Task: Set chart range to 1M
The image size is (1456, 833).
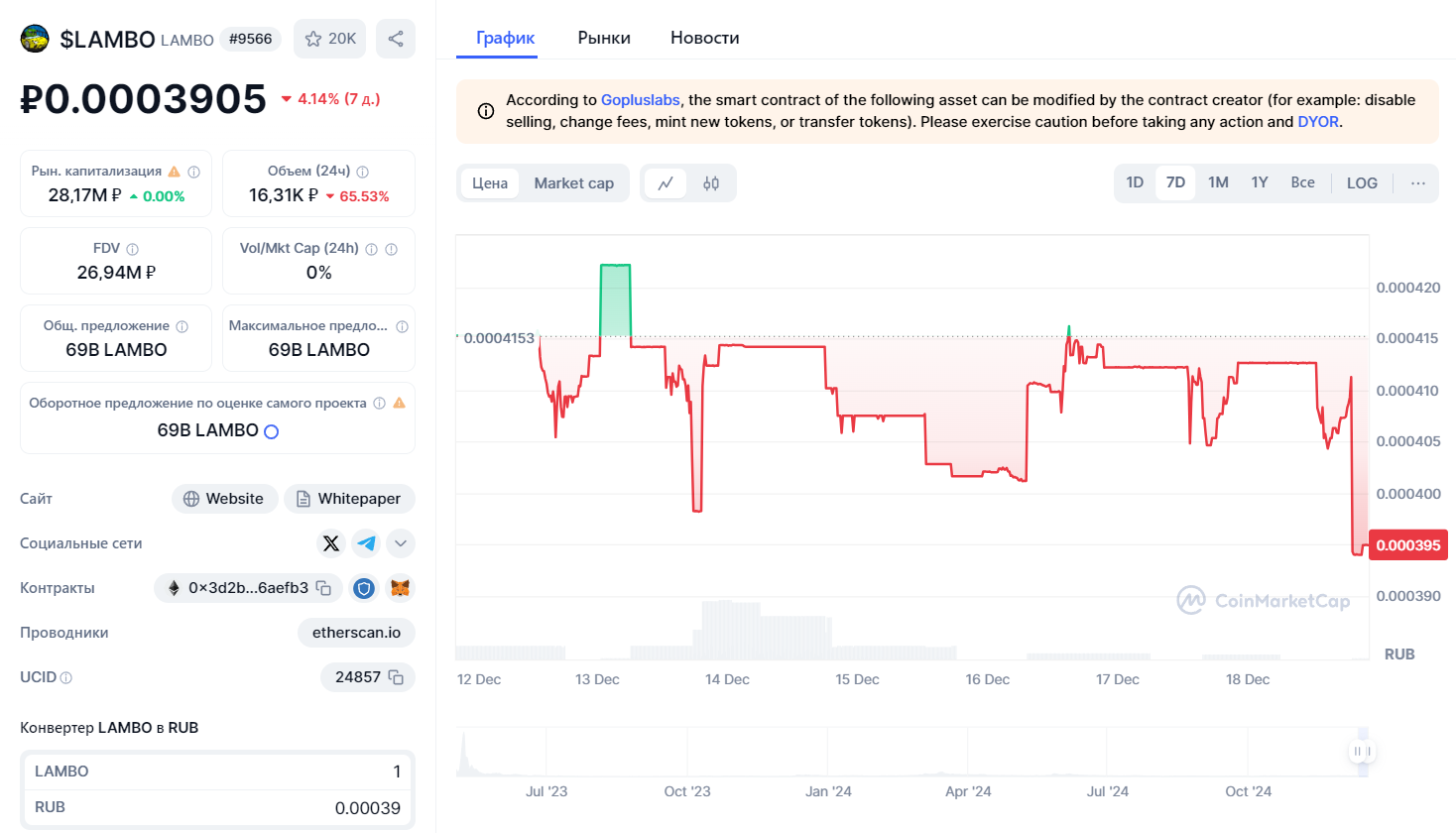Action: point(1218,182)
